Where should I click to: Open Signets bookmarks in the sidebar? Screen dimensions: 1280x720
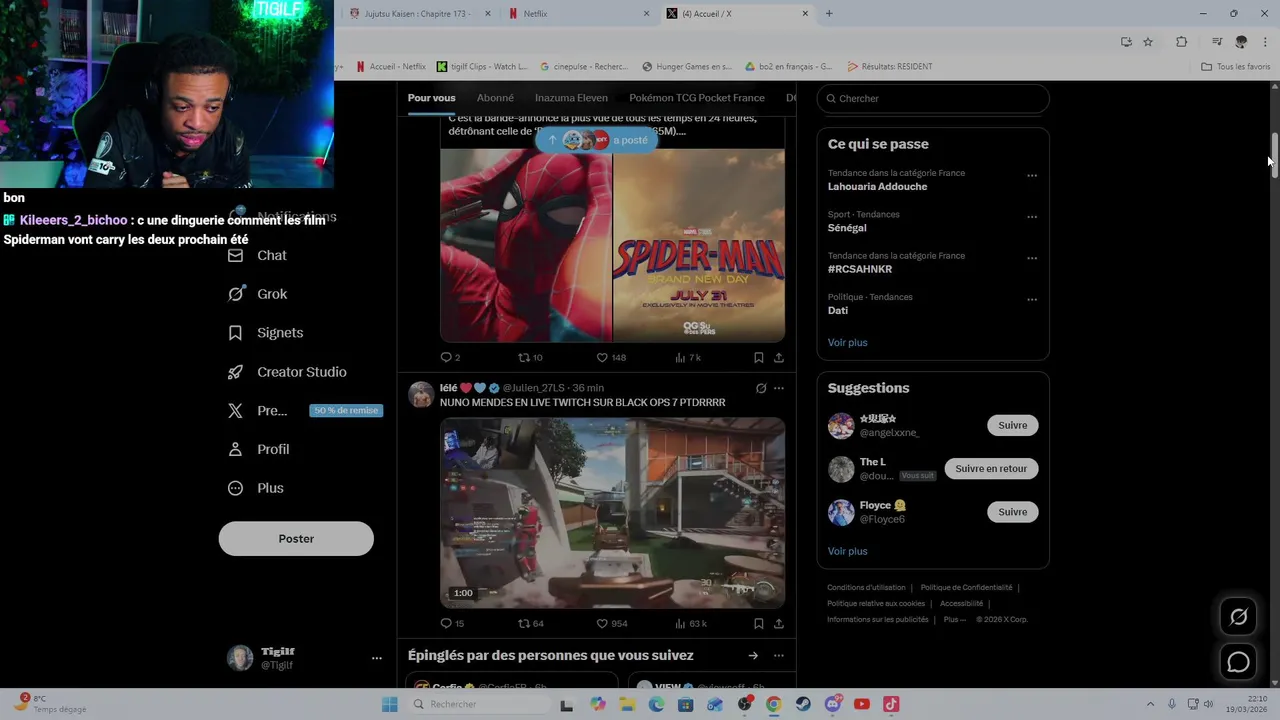pyautogui.click(x=265, y=333)
